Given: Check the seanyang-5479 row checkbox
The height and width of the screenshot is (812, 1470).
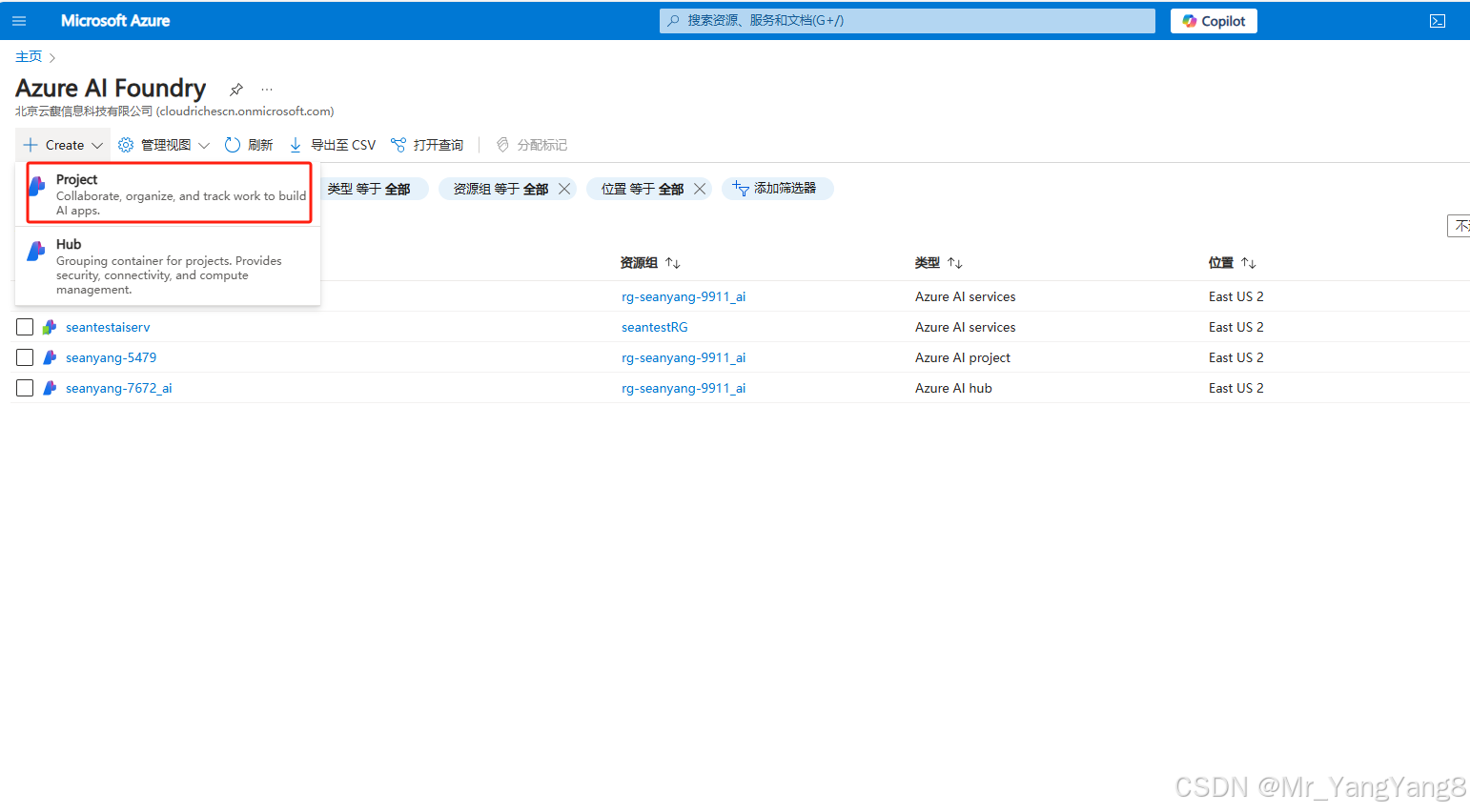Looking at the screenshot, I should (x=25, y=357).
